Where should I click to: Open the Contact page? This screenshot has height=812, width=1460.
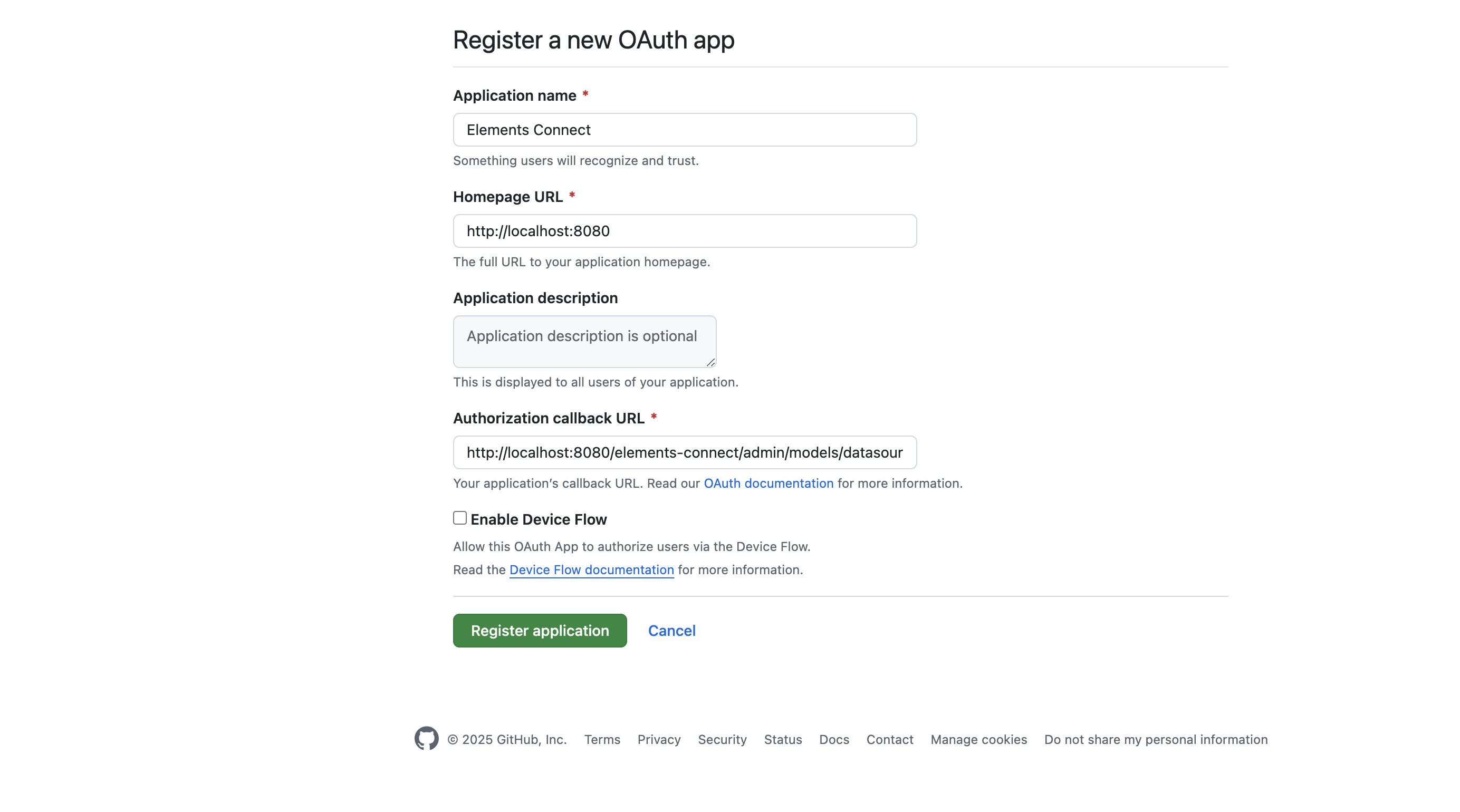coord(889,739)
